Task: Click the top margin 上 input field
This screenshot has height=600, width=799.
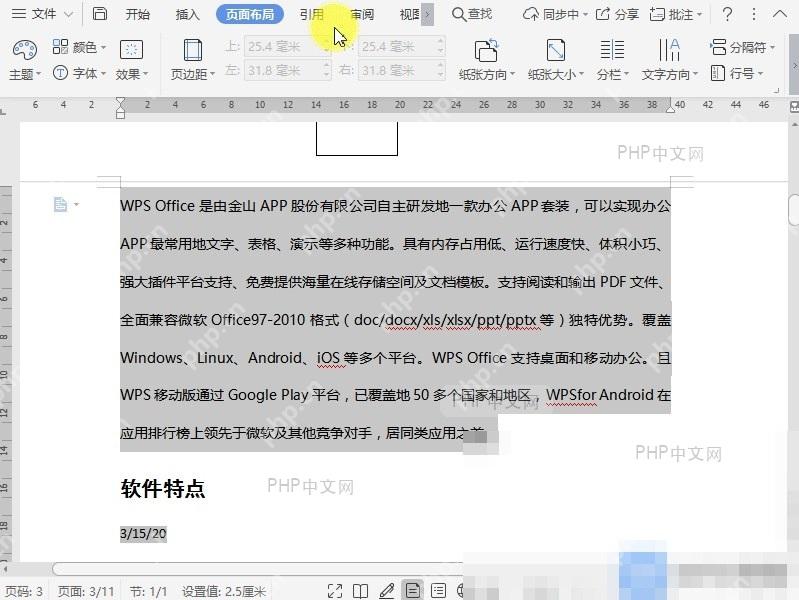Action: click(x=287, y=47)
